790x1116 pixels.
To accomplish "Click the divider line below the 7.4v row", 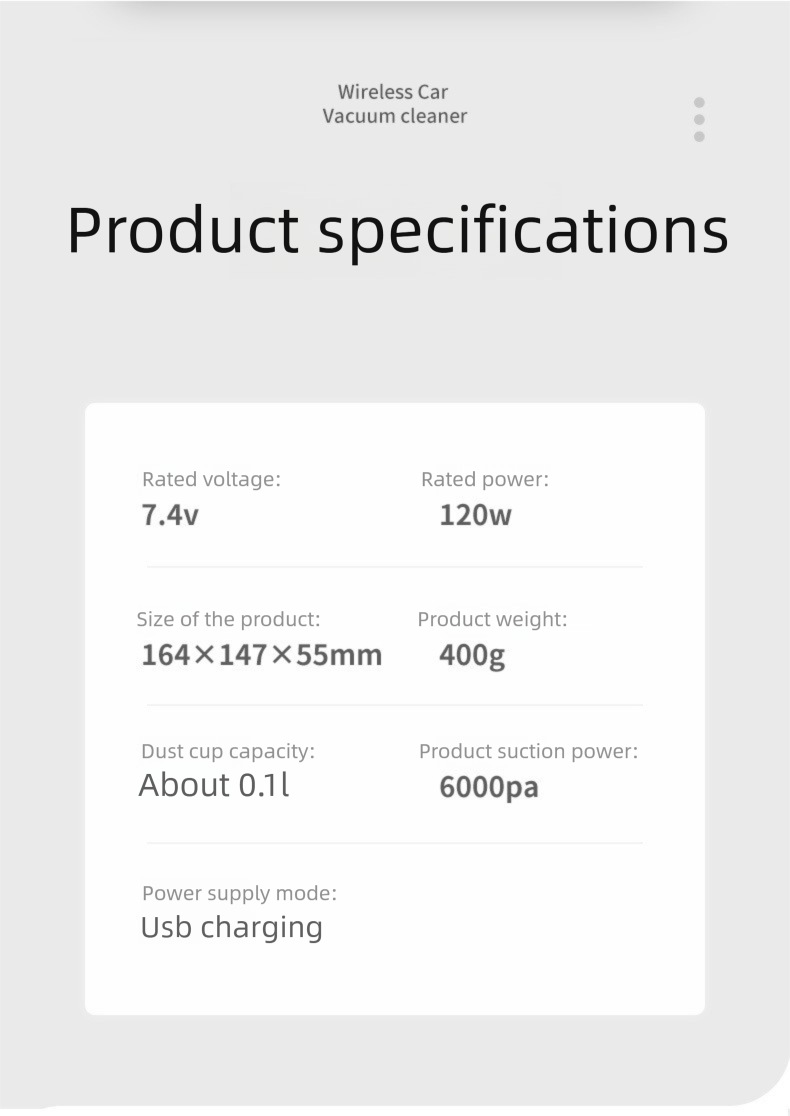I will click(x=395, y=567).
